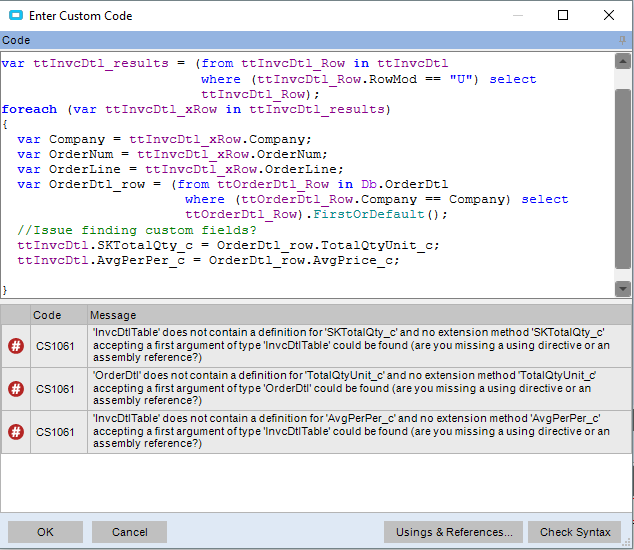Select the AvgPerPer_c error message text
Viewport: 634px width, 550px height.
coord(350,432)
